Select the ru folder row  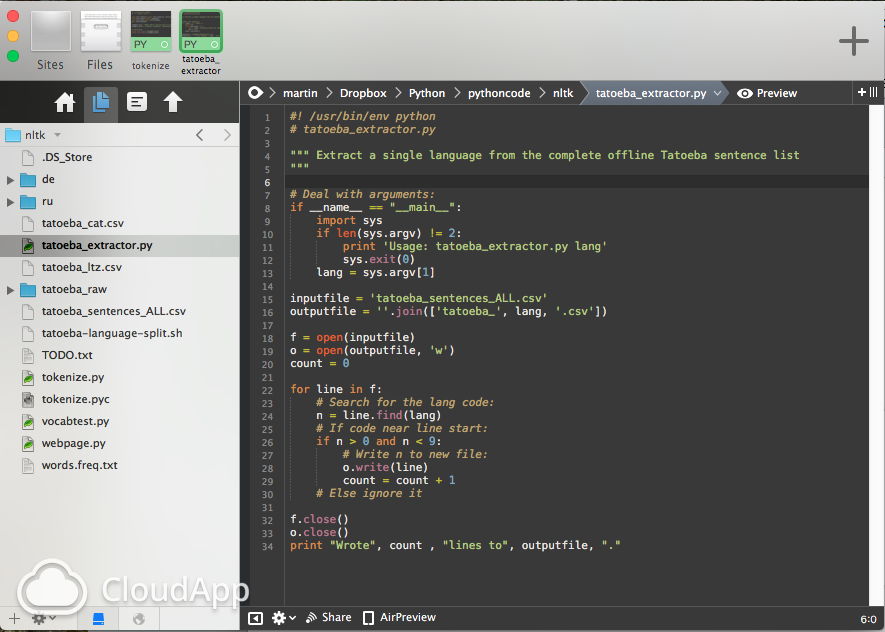click(120, 201)
